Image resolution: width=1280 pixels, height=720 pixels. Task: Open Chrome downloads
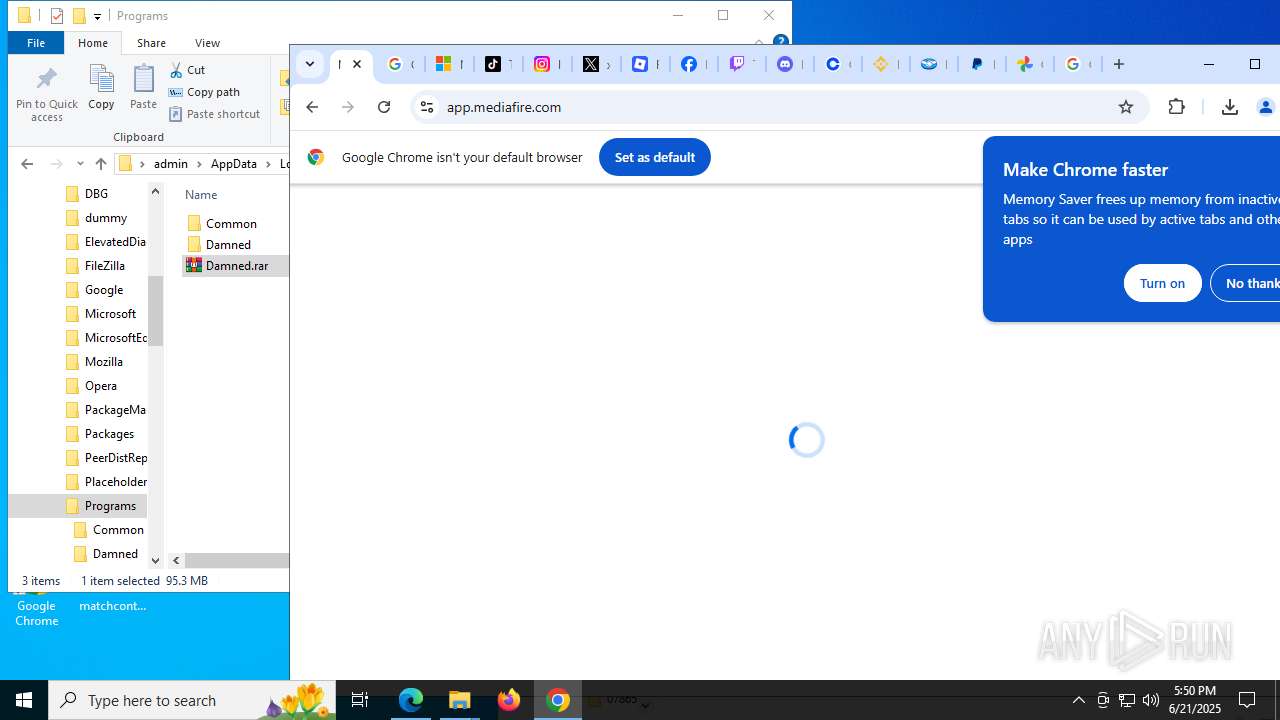coord(1230,107)
